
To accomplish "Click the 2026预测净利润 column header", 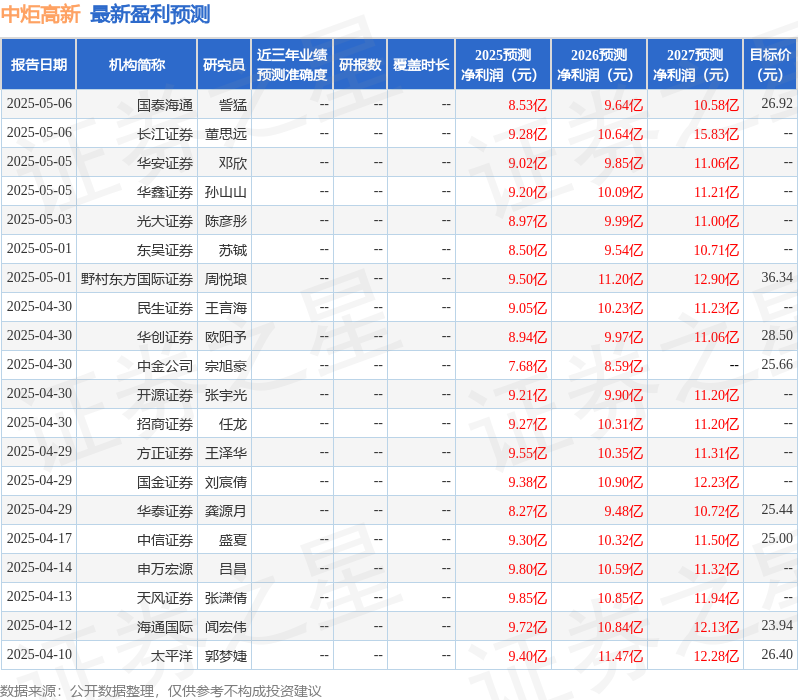I will (599, 64).
